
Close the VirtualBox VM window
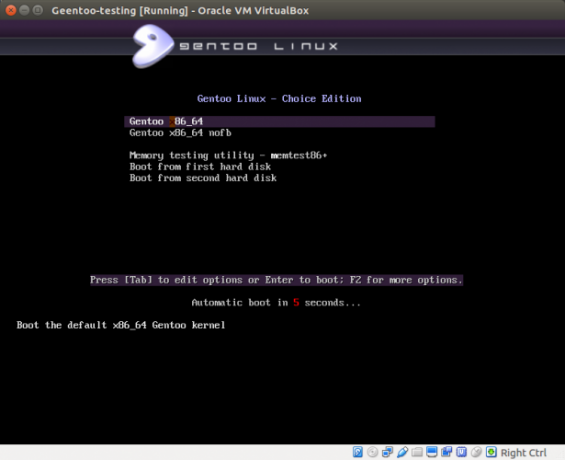(11, 10)
